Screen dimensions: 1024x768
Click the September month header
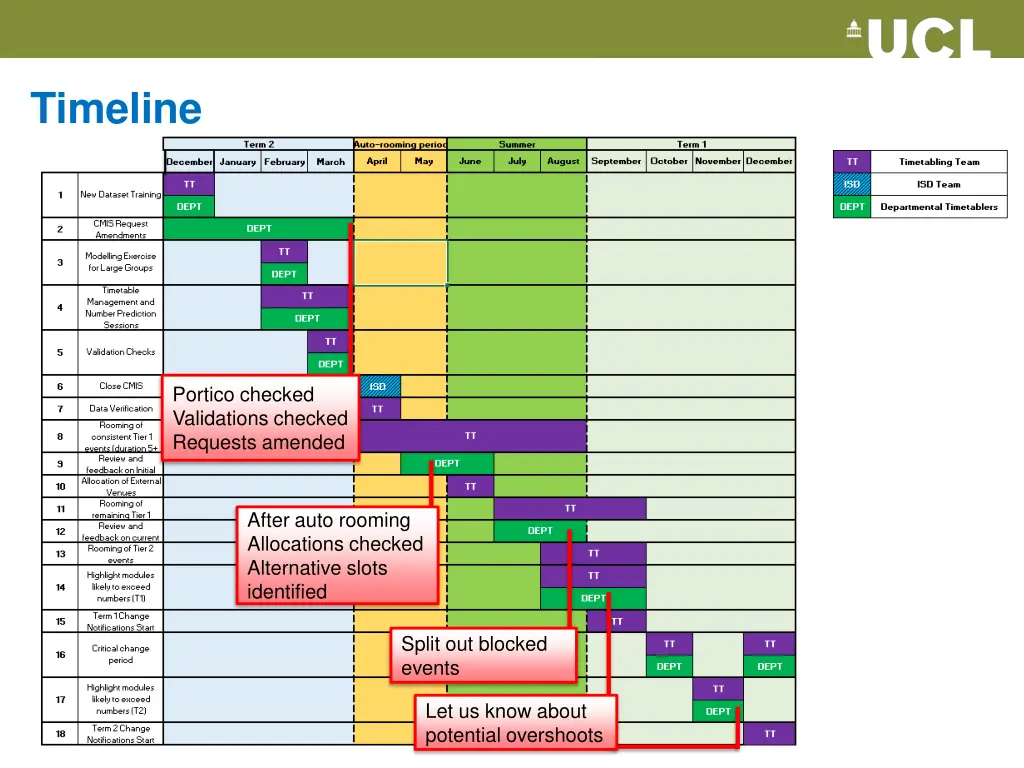(x=616, y=161)
